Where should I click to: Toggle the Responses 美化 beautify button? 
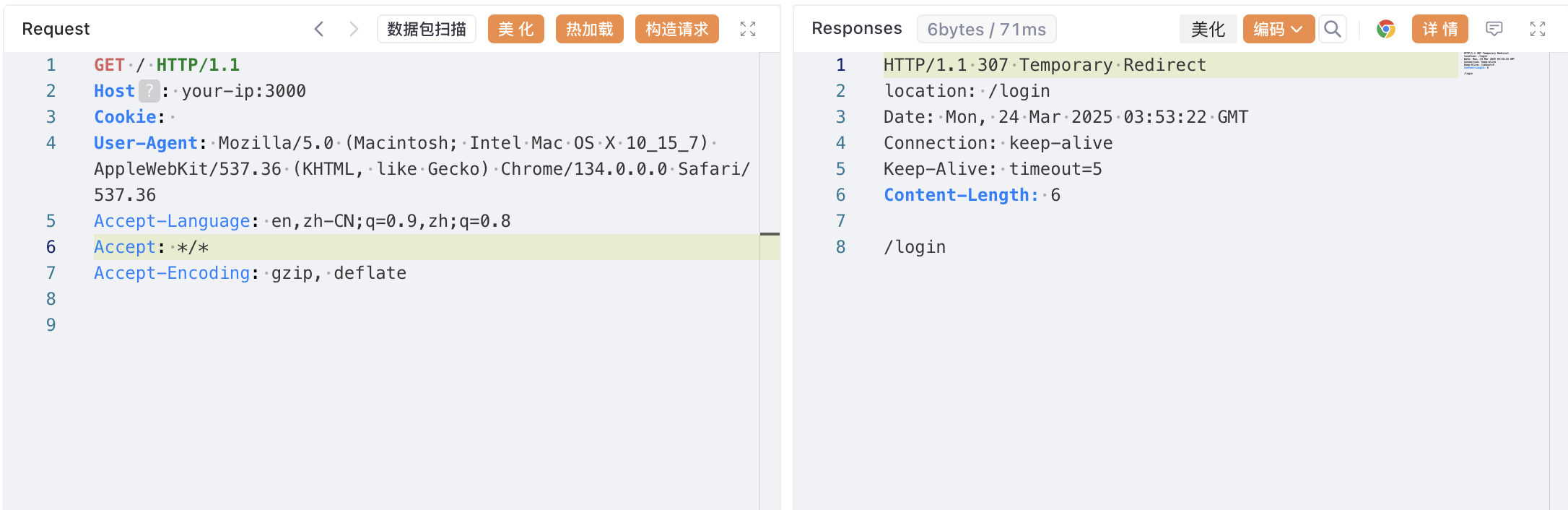click(1208, 29)
